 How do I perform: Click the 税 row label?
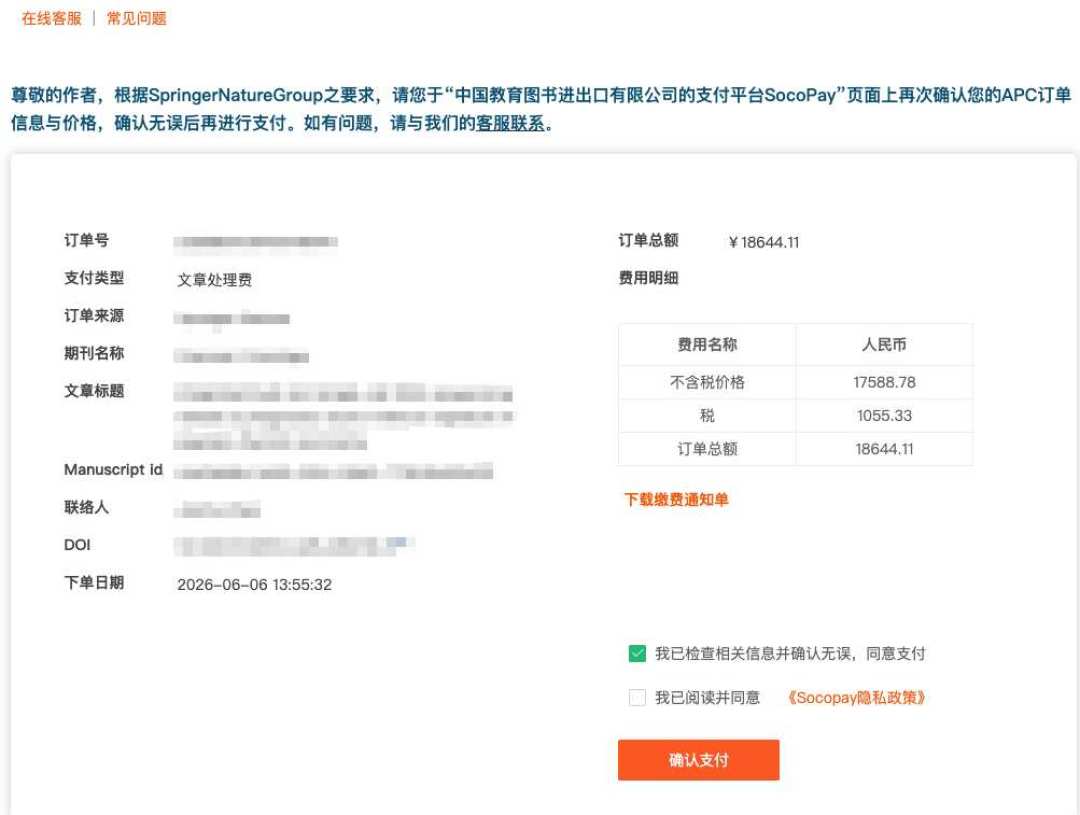707,415
